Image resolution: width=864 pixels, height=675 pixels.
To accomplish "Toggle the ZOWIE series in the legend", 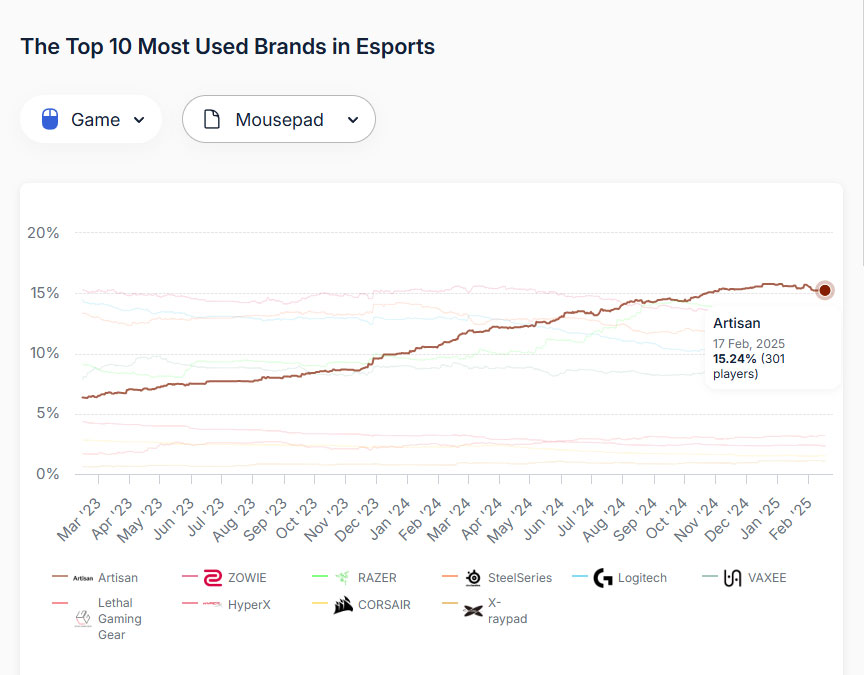I will click(x=224, y=577).
